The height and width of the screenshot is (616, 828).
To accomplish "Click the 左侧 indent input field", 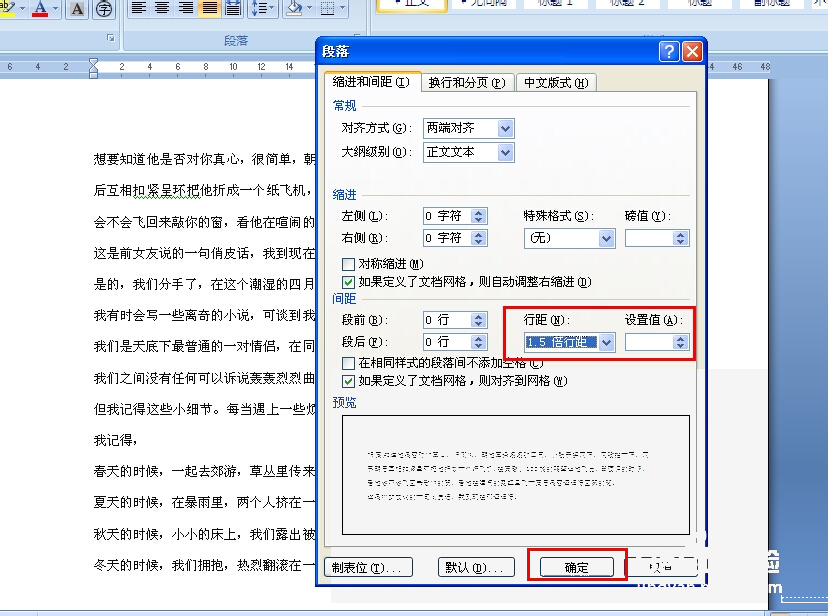I will [447, 216].
